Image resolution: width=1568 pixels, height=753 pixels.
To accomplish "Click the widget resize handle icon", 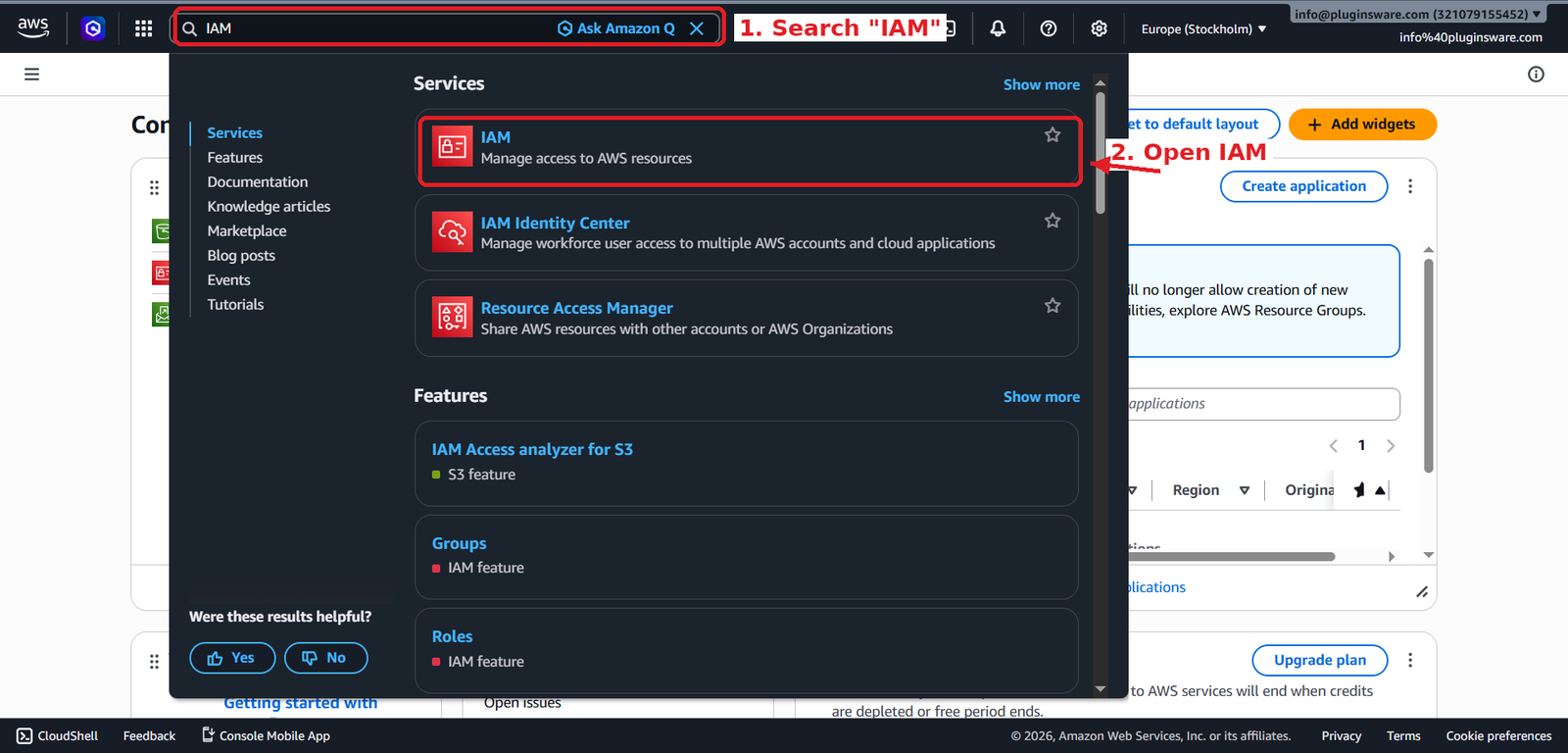I will pyautogui.click(x=1422, y=591).
